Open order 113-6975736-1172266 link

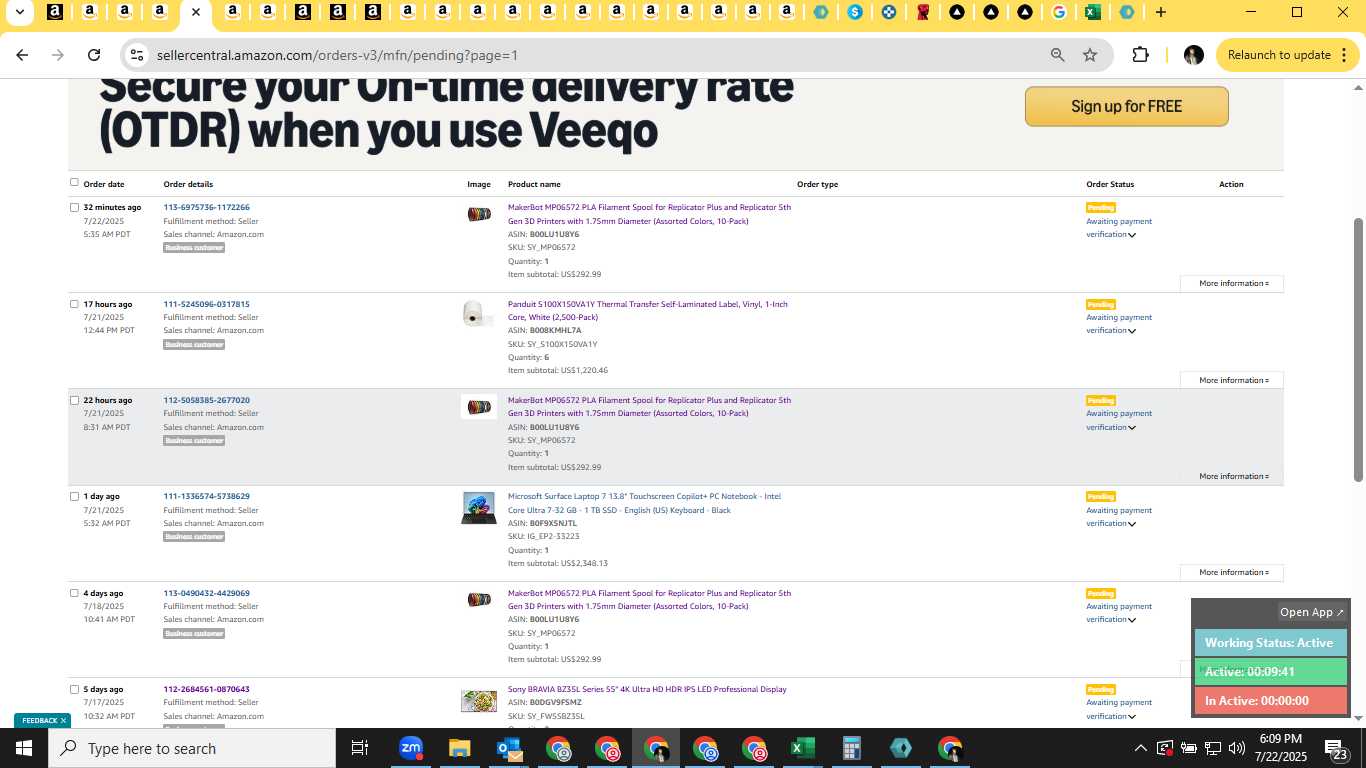pyautogui.click(x=207, y=207)
